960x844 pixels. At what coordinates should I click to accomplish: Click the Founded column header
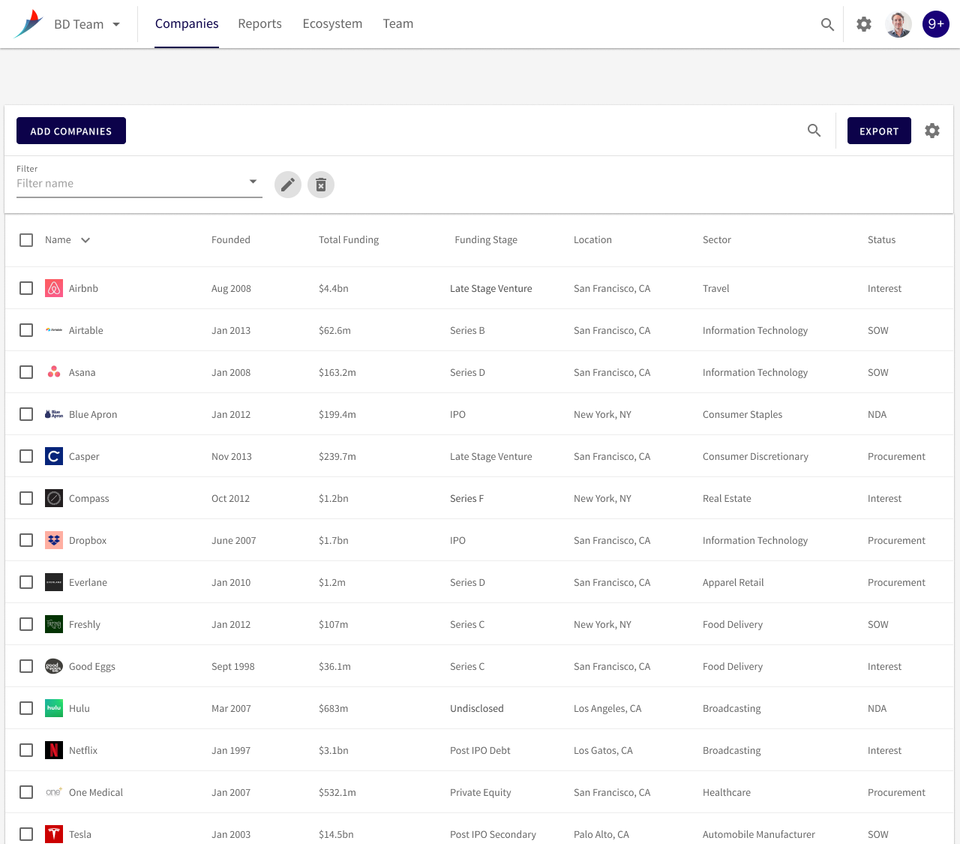(x=231, y=240)
